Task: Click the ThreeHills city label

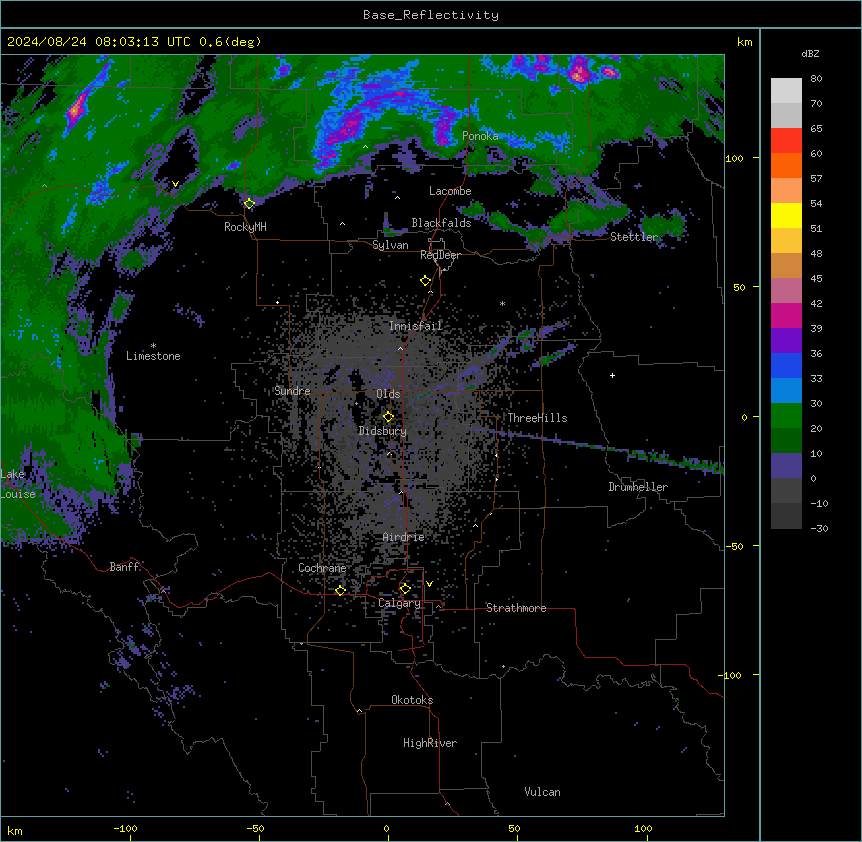Action: coord(537,418)
